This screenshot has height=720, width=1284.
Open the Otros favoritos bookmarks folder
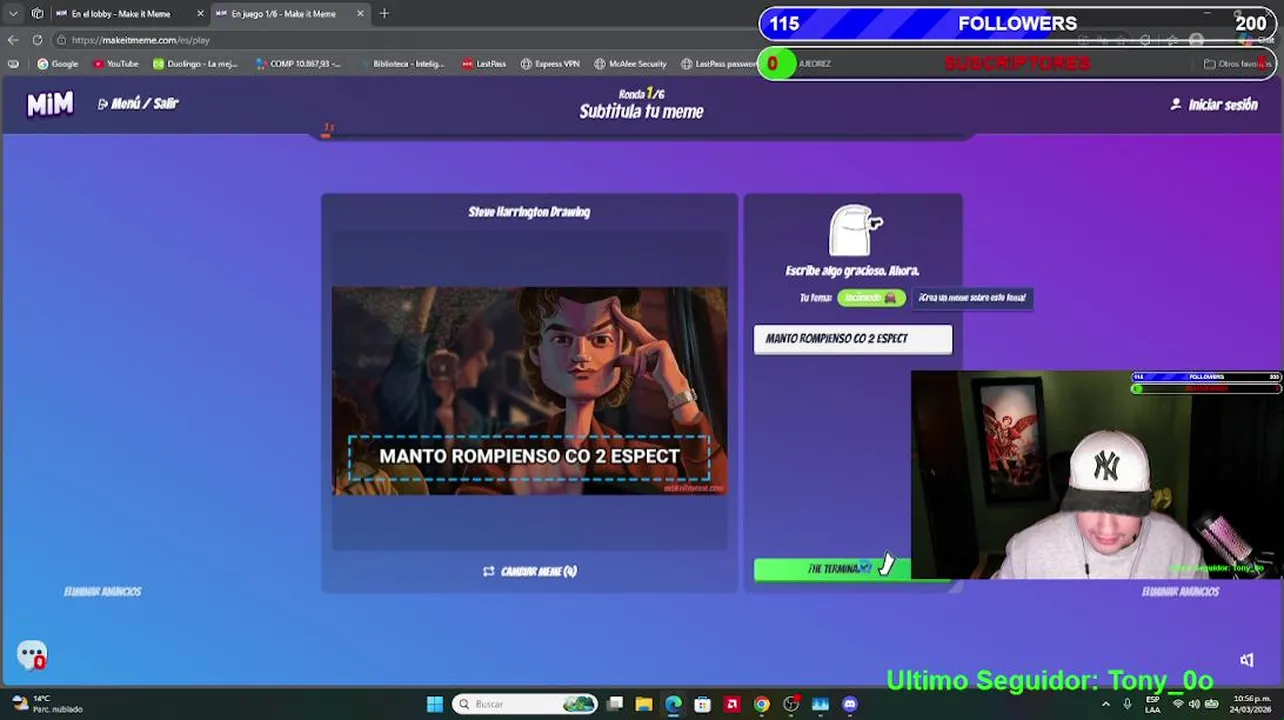[1237, 64]
